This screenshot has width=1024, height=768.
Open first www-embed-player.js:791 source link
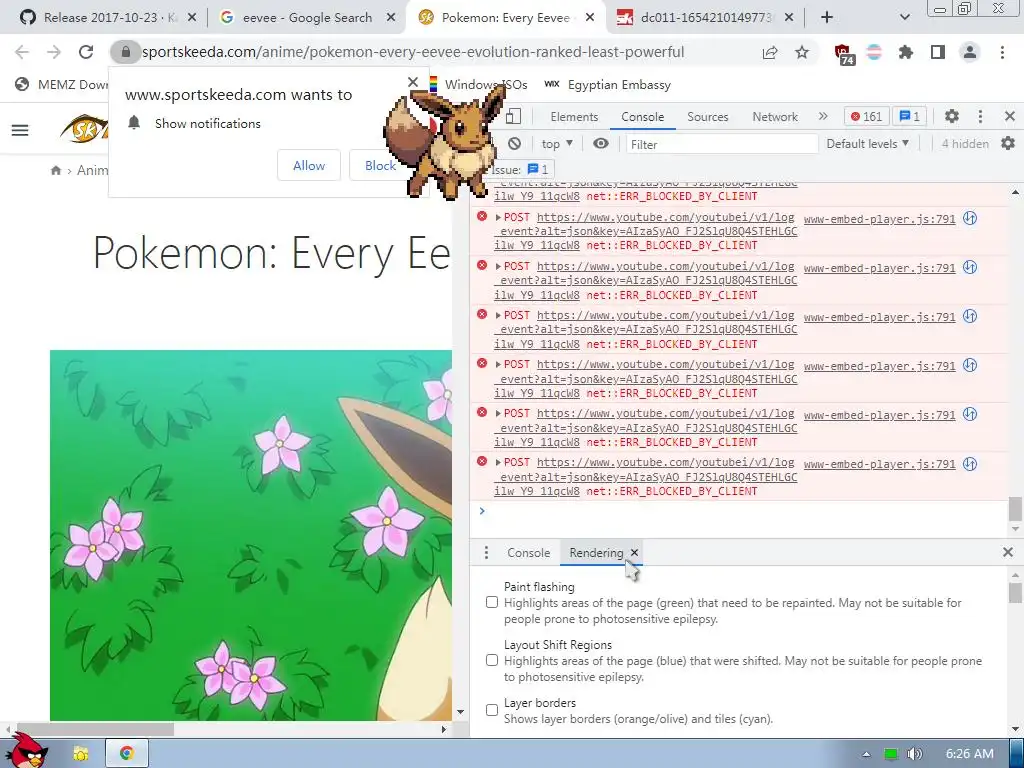click(x=879, y=219)
